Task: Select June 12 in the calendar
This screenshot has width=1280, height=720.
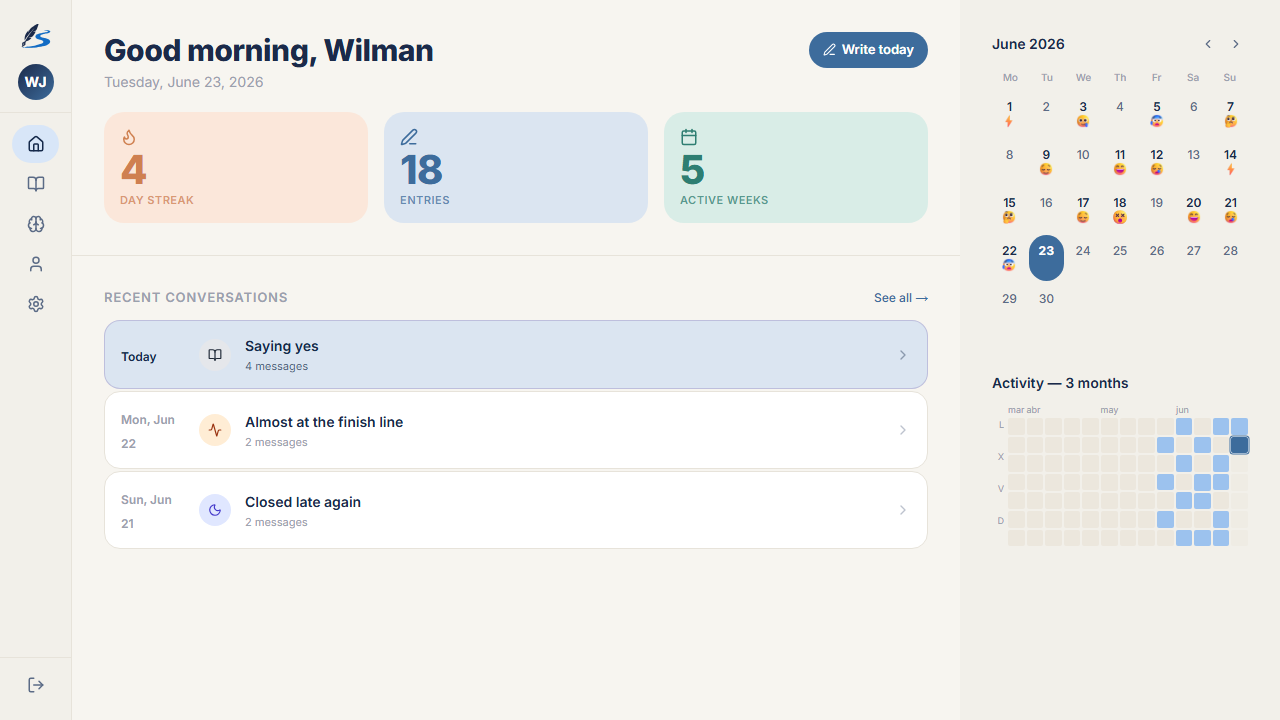Action: coord(1157,162)
